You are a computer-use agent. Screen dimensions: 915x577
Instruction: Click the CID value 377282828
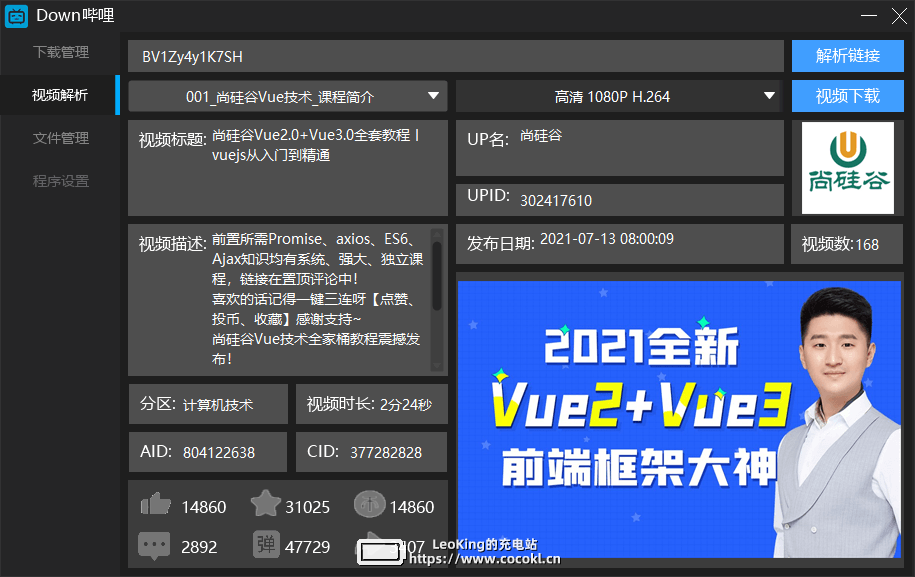(386, 453)
